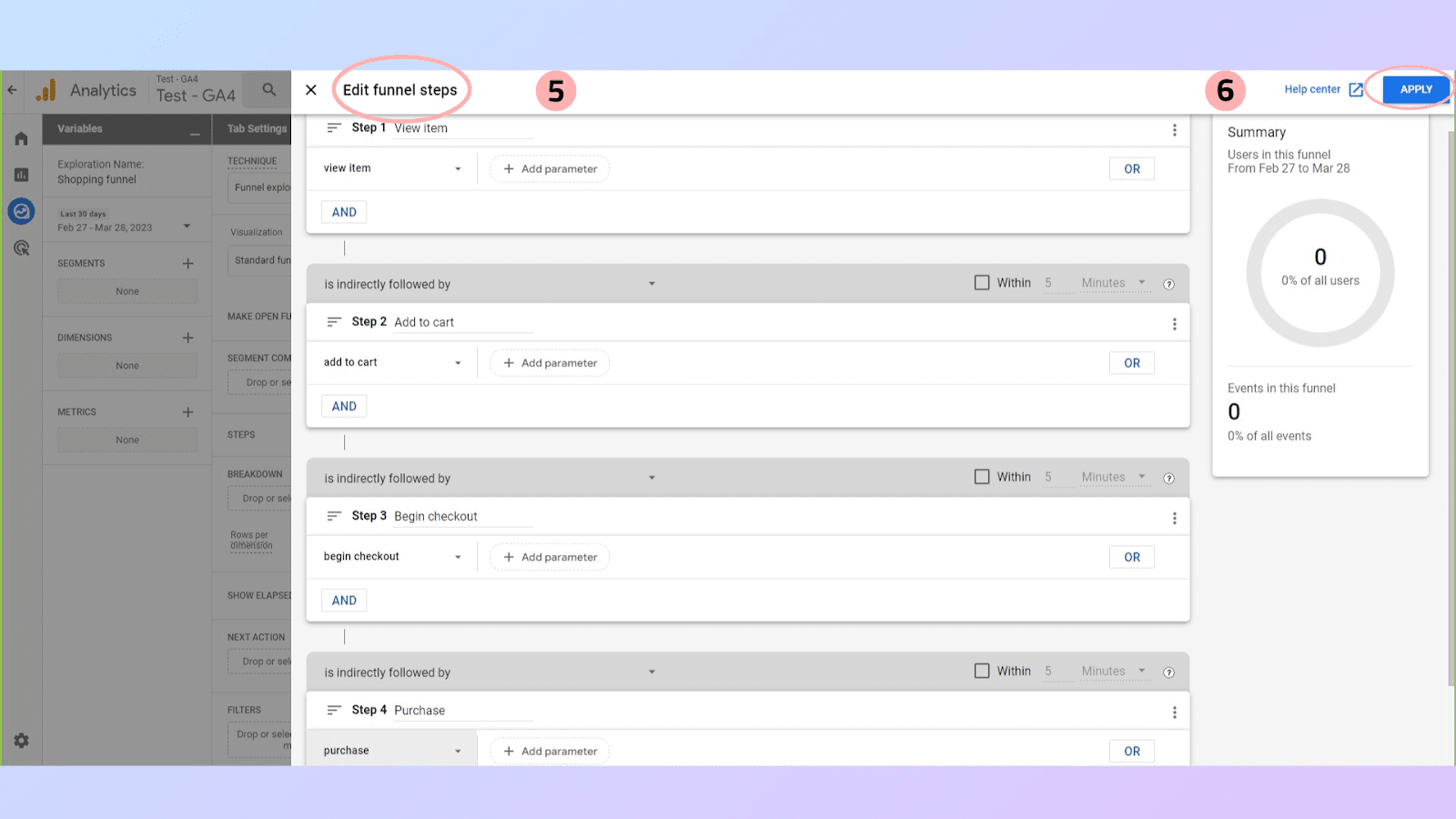Screen dimensions: 1456x819
Task: Open 'is indirectly followed by' dropdown above Step 2
Action: coord(490,284)
